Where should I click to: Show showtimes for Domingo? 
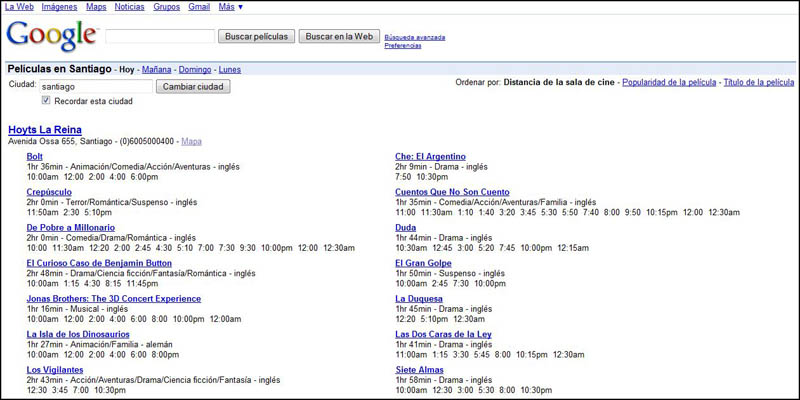[x=195, y=70]
